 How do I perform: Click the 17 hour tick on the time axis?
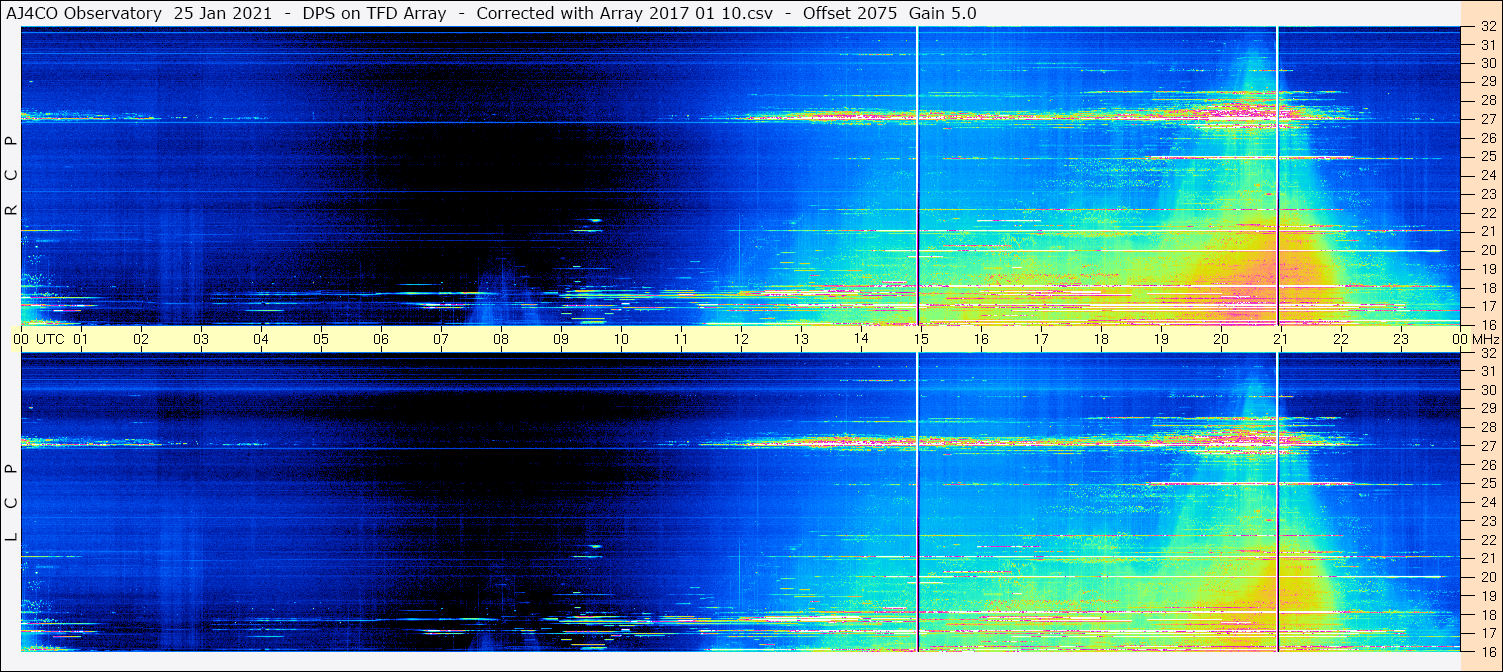coord(1041,339)
